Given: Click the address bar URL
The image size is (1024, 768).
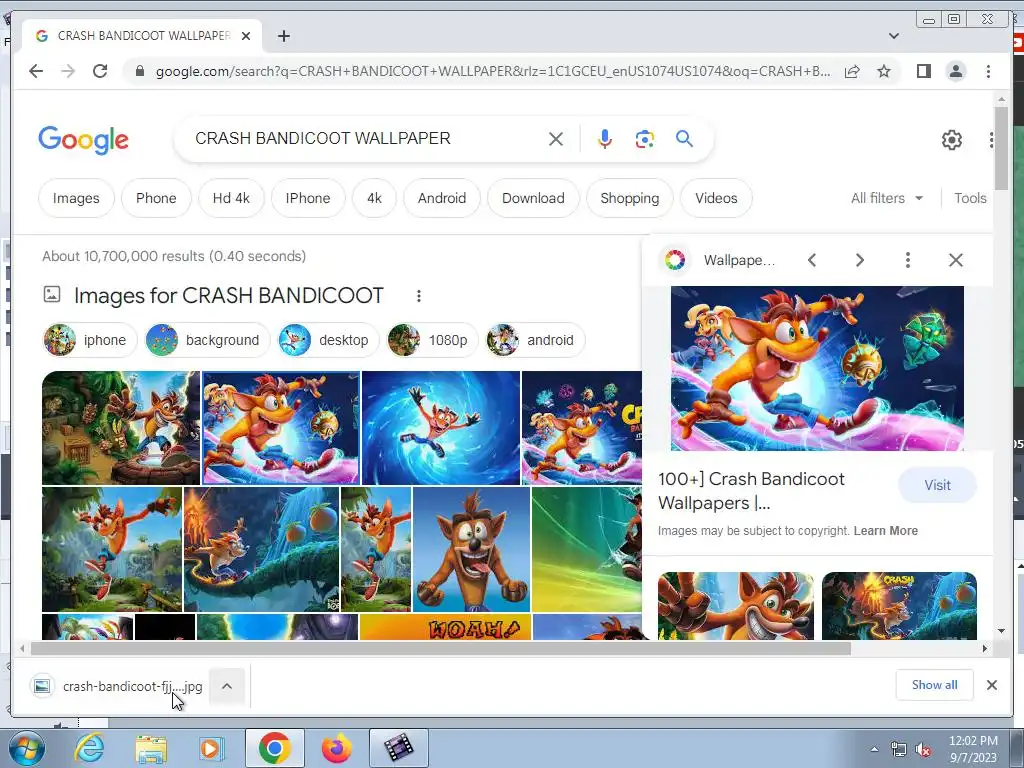Looking at the screenshot, I should tap(492, 71).
